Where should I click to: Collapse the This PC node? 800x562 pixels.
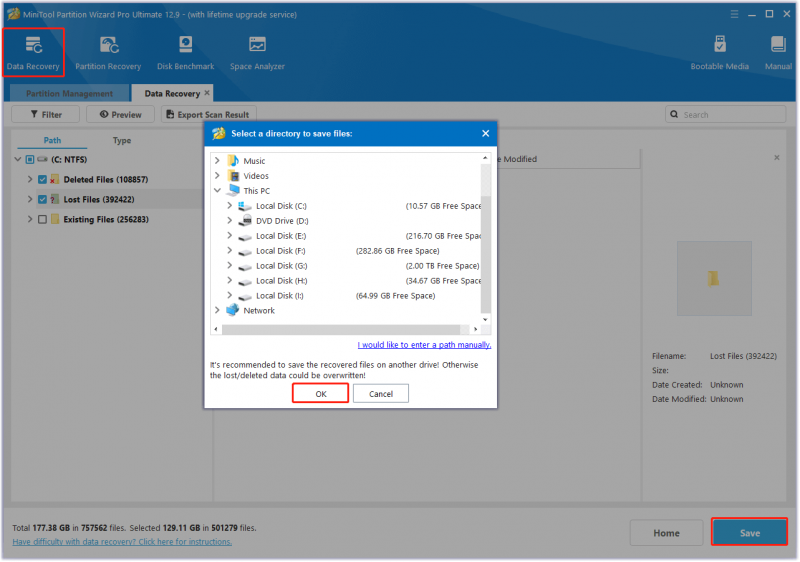217,190
